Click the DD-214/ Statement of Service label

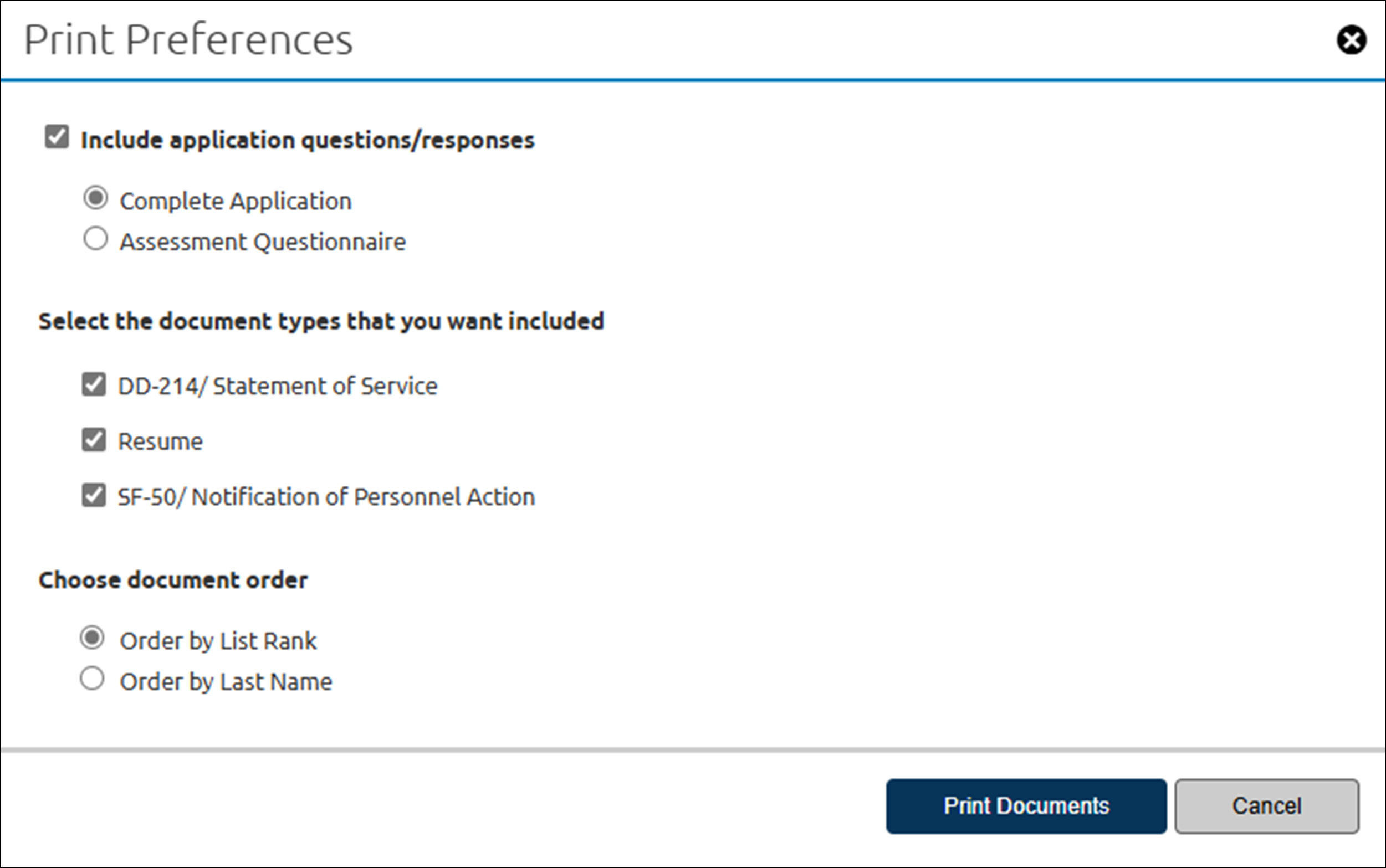277,384
